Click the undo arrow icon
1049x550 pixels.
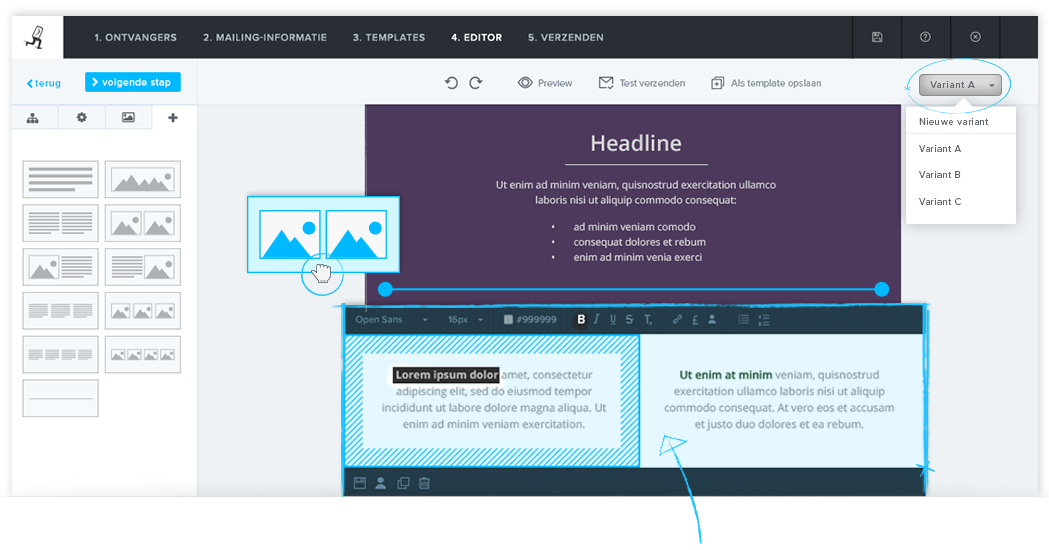[x=451, y=83]
